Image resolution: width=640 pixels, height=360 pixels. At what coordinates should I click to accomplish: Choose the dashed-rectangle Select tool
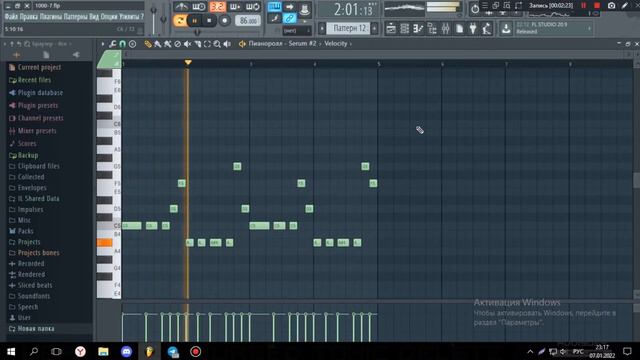[x=207, y=44]
